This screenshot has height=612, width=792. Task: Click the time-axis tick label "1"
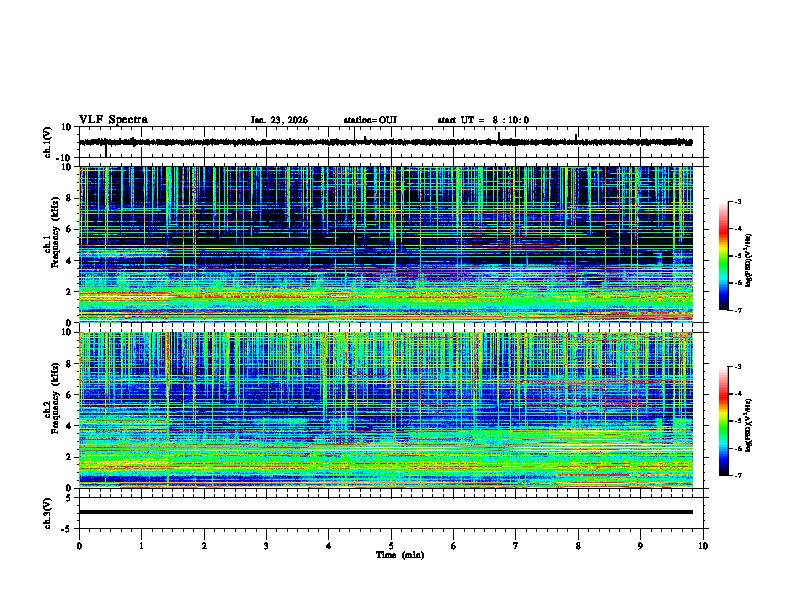click(141, 546)
